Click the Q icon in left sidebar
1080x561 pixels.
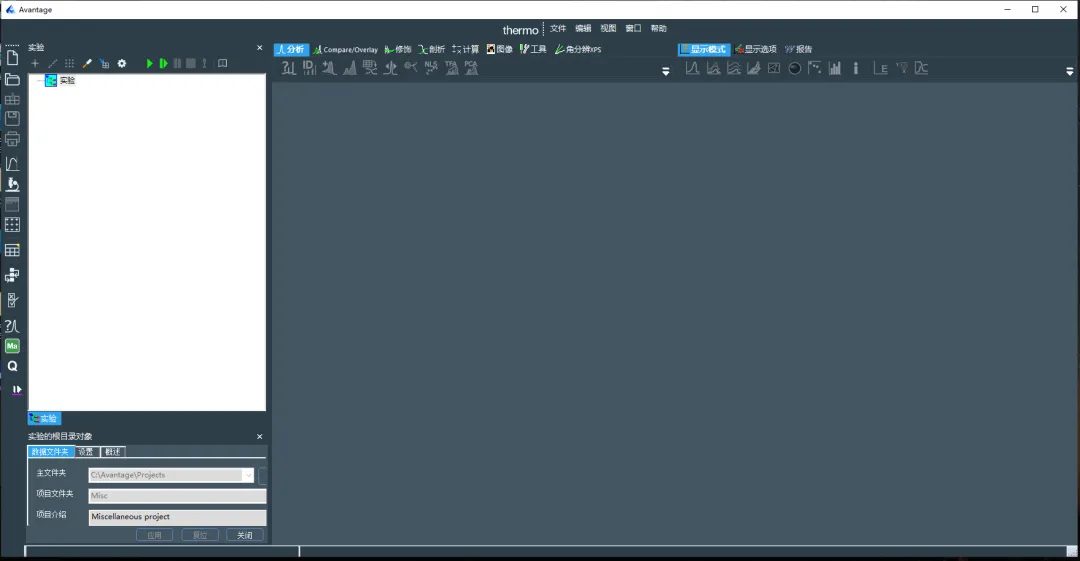point(12,367)
